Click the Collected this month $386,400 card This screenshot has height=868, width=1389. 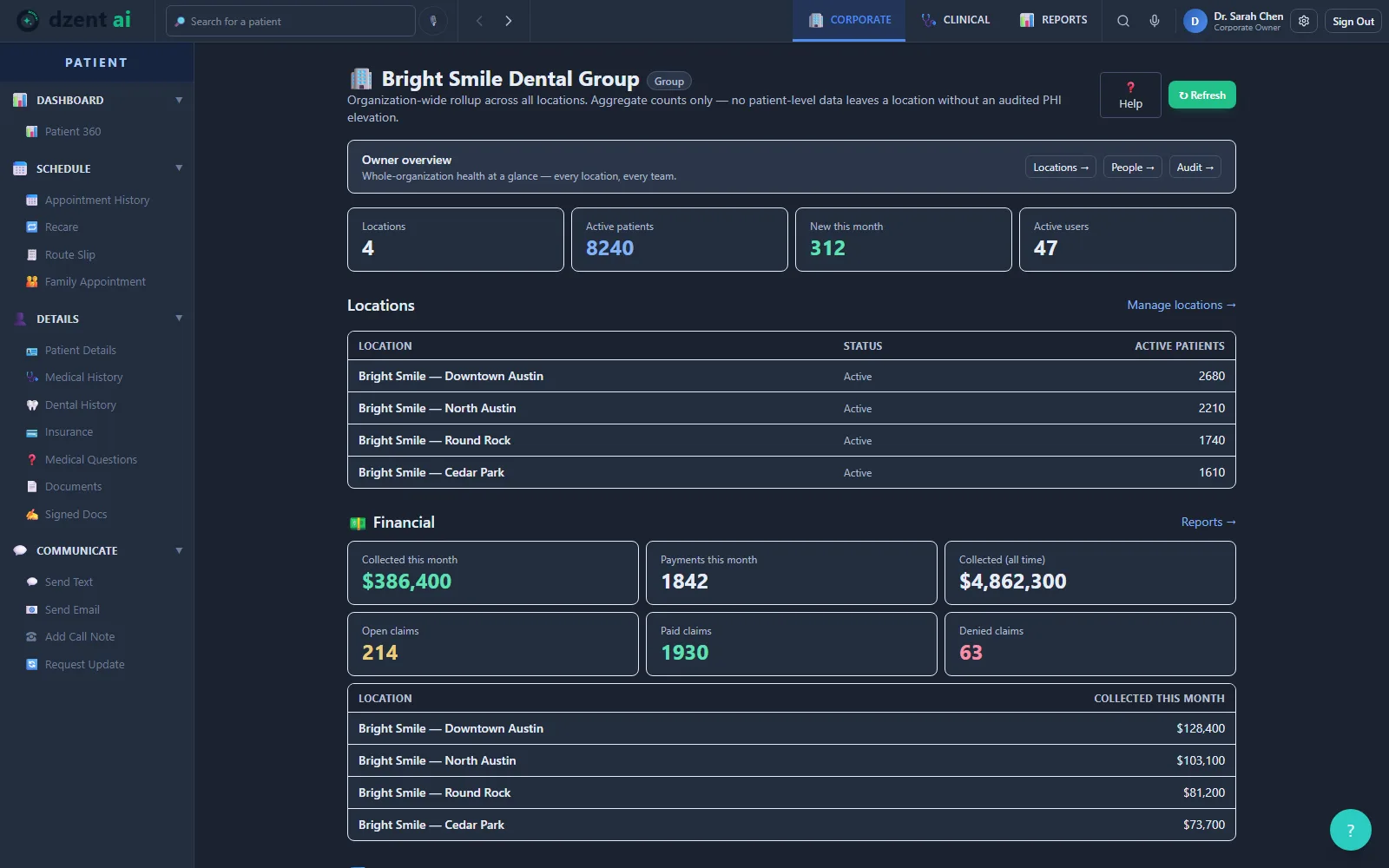pyautogui.click(x=493, y=573)
